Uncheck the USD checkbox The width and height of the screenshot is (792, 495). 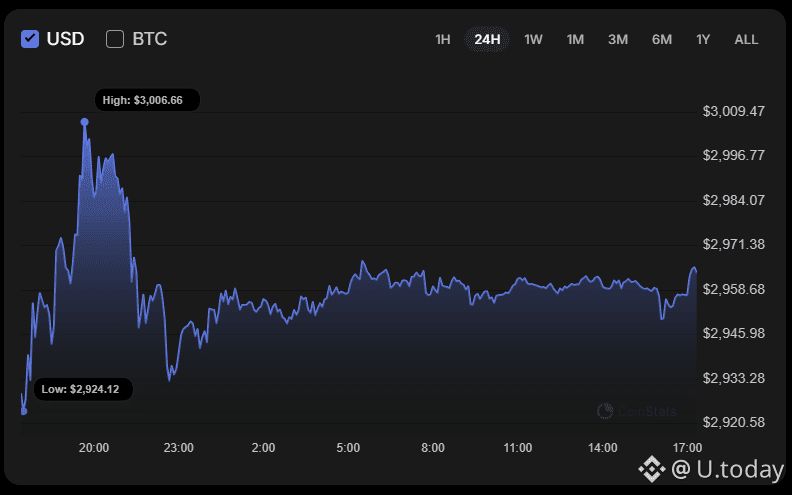click(x=30, y=39)
